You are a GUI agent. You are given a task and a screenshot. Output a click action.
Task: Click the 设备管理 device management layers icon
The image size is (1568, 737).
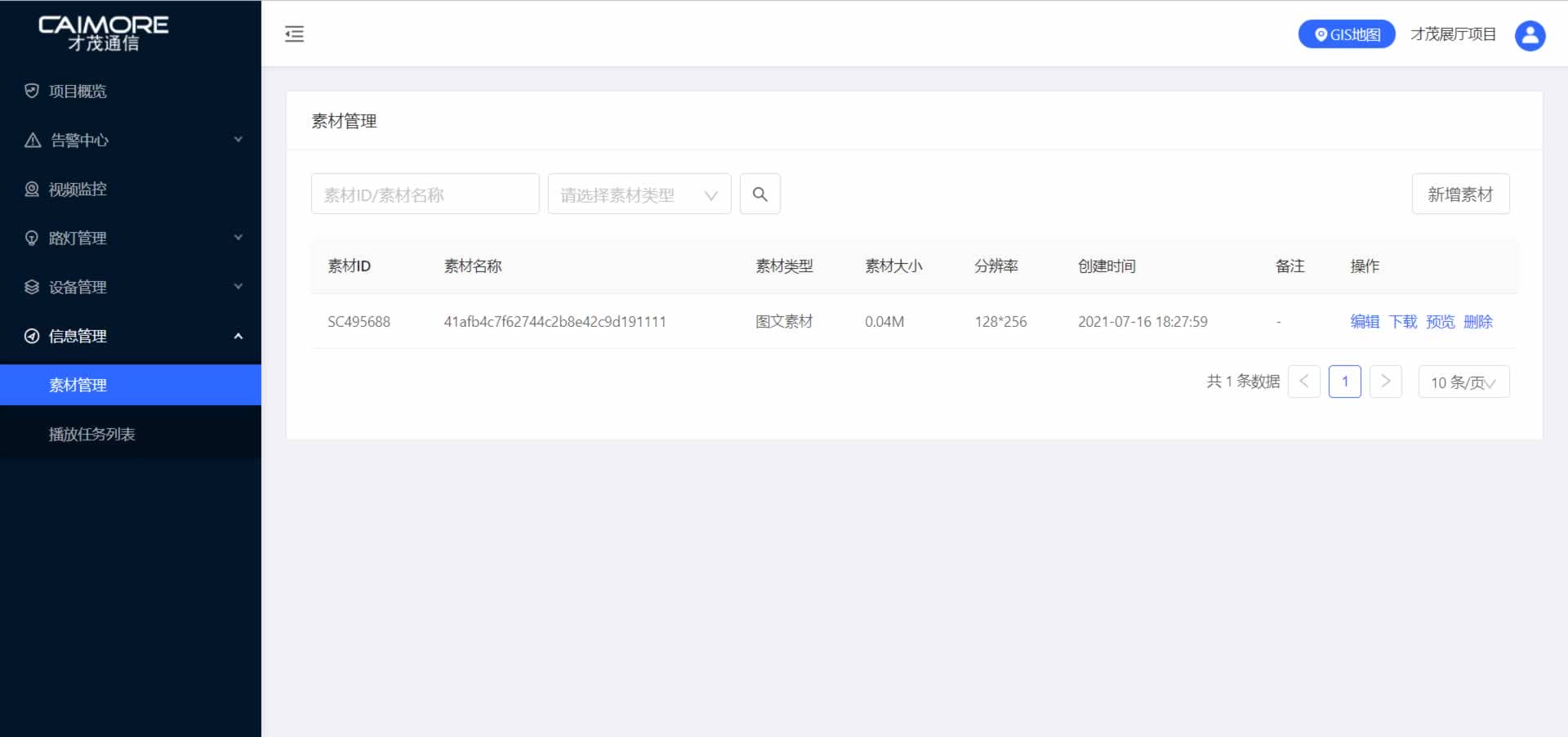click(31, 287)
